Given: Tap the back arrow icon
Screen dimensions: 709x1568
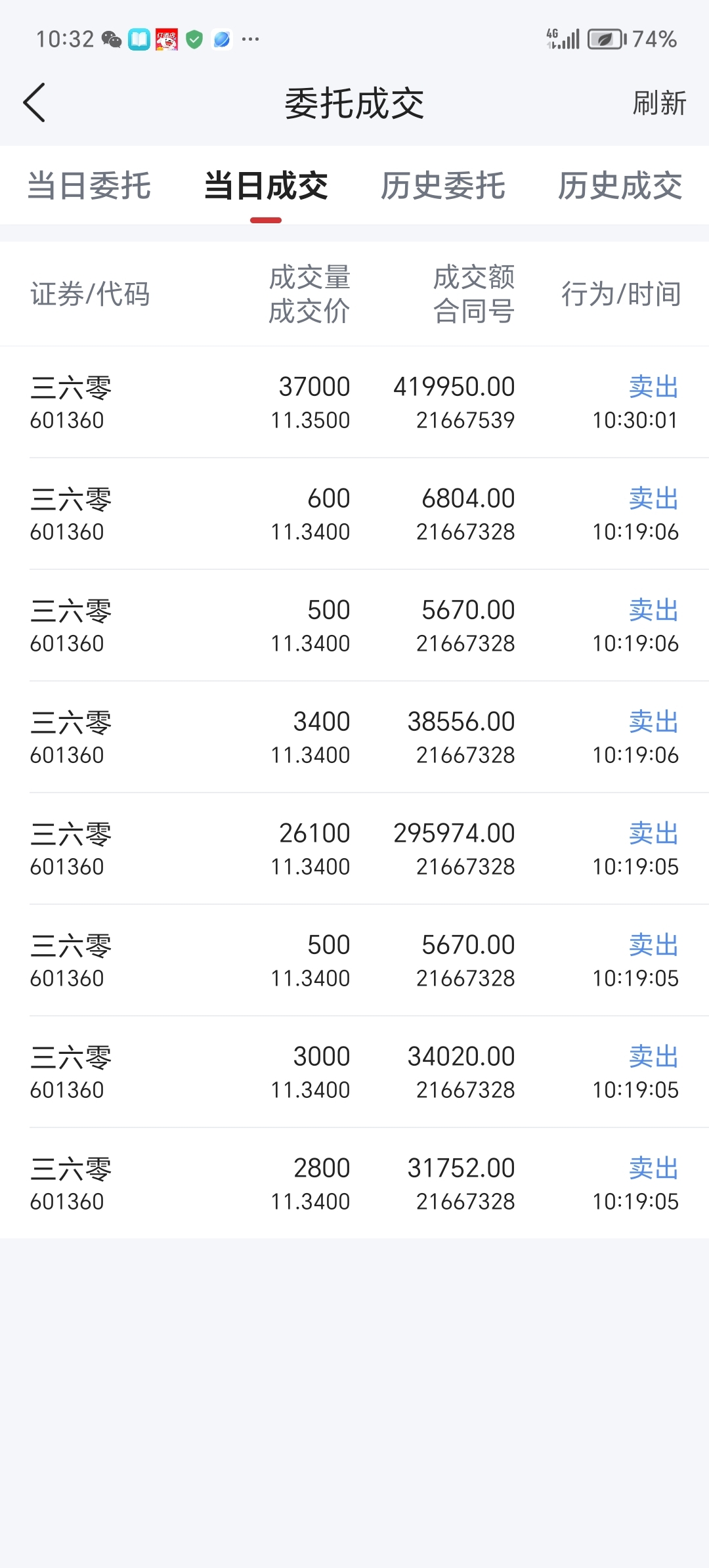Looking at the screenshot, I should [x=34, y=102].
